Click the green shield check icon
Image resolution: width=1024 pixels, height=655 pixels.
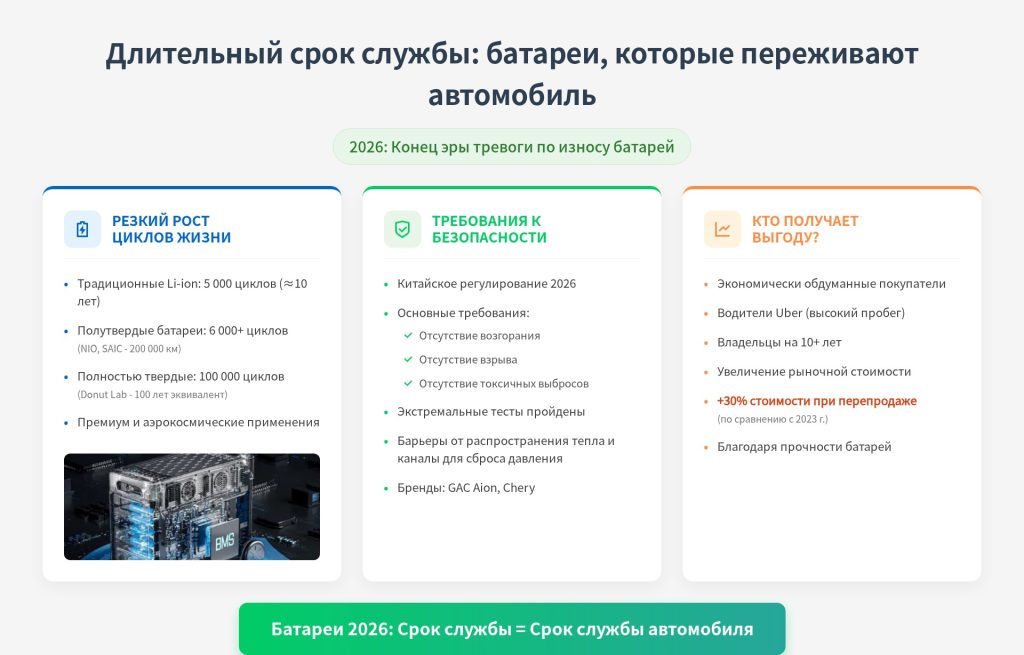point(402,229)
